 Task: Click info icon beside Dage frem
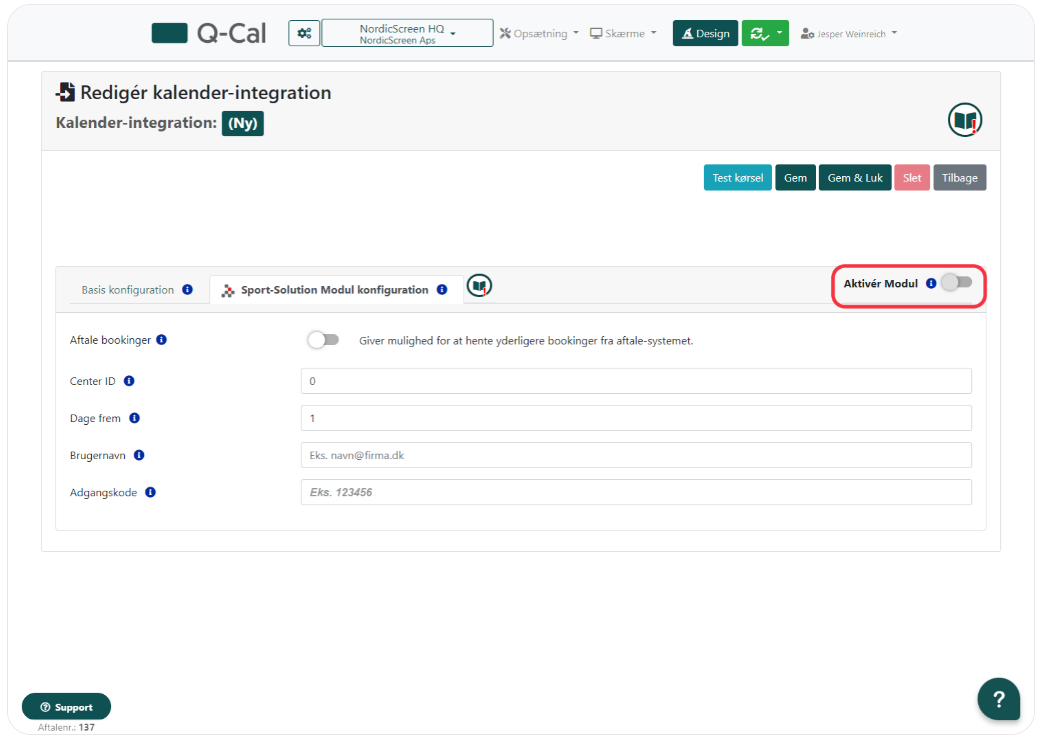click(134, 418)
